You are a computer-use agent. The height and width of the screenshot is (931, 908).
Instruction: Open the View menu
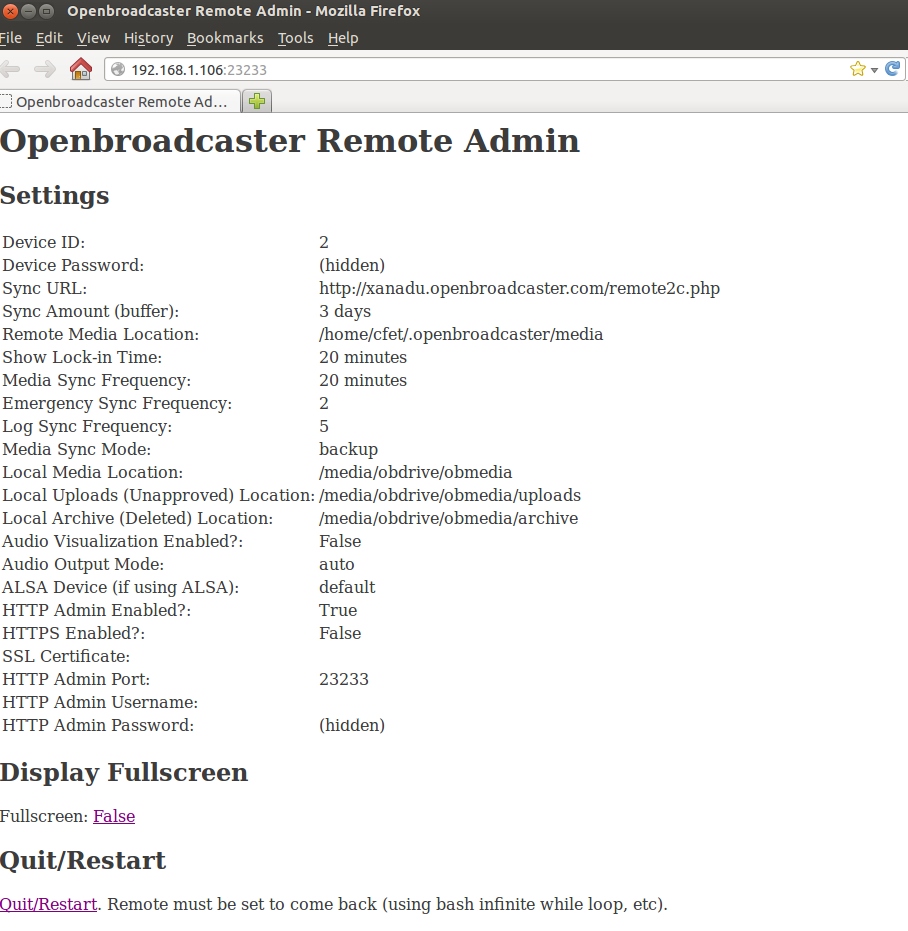(93, 38)
